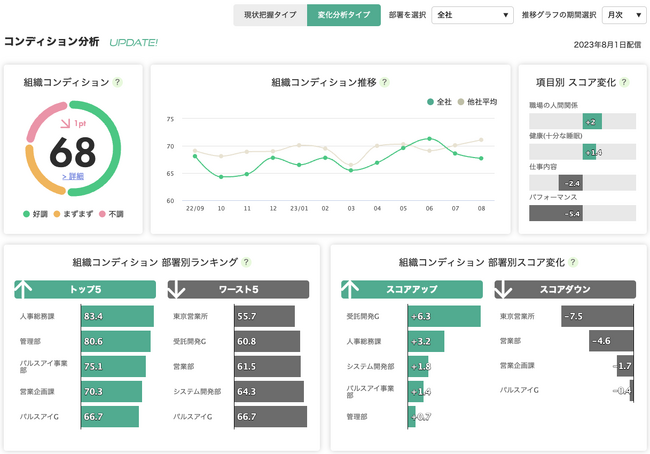Open the 部署を選択 dropdown showing 全社

point(472,15)
